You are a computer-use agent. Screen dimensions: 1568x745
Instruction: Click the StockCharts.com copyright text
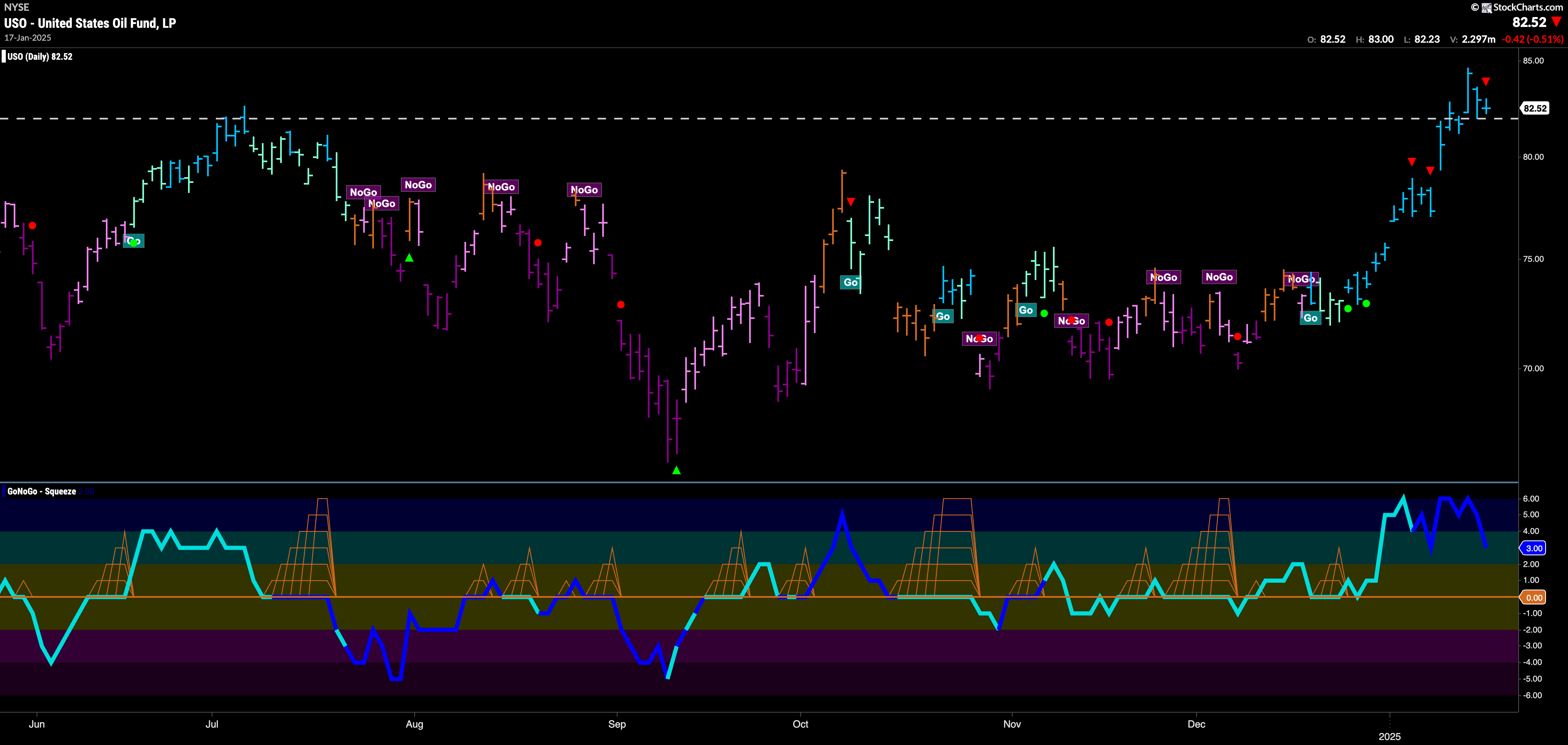point(1517,7)
